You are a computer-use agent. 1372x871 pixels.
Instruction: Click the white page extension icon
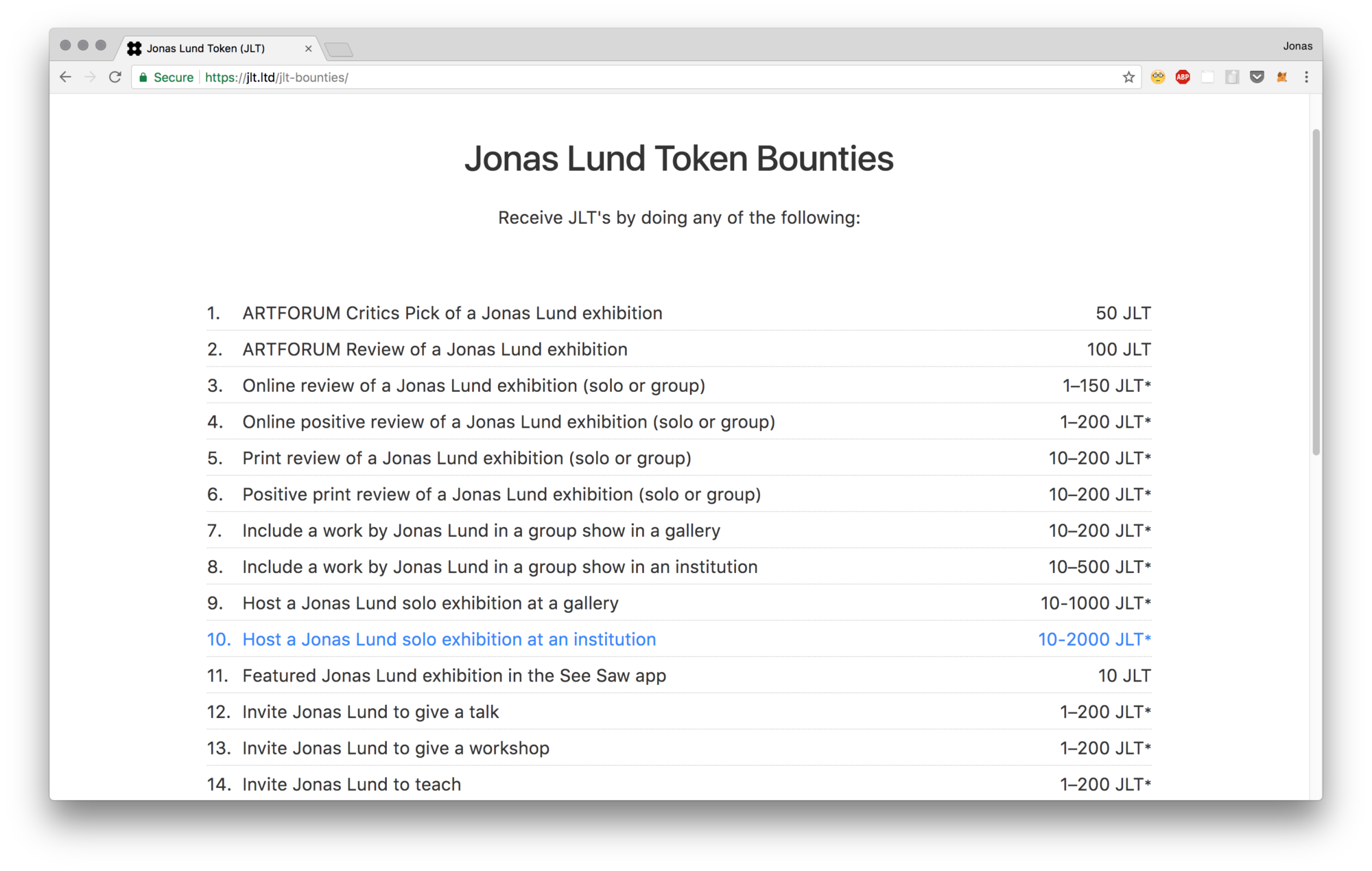[1207, 78]
